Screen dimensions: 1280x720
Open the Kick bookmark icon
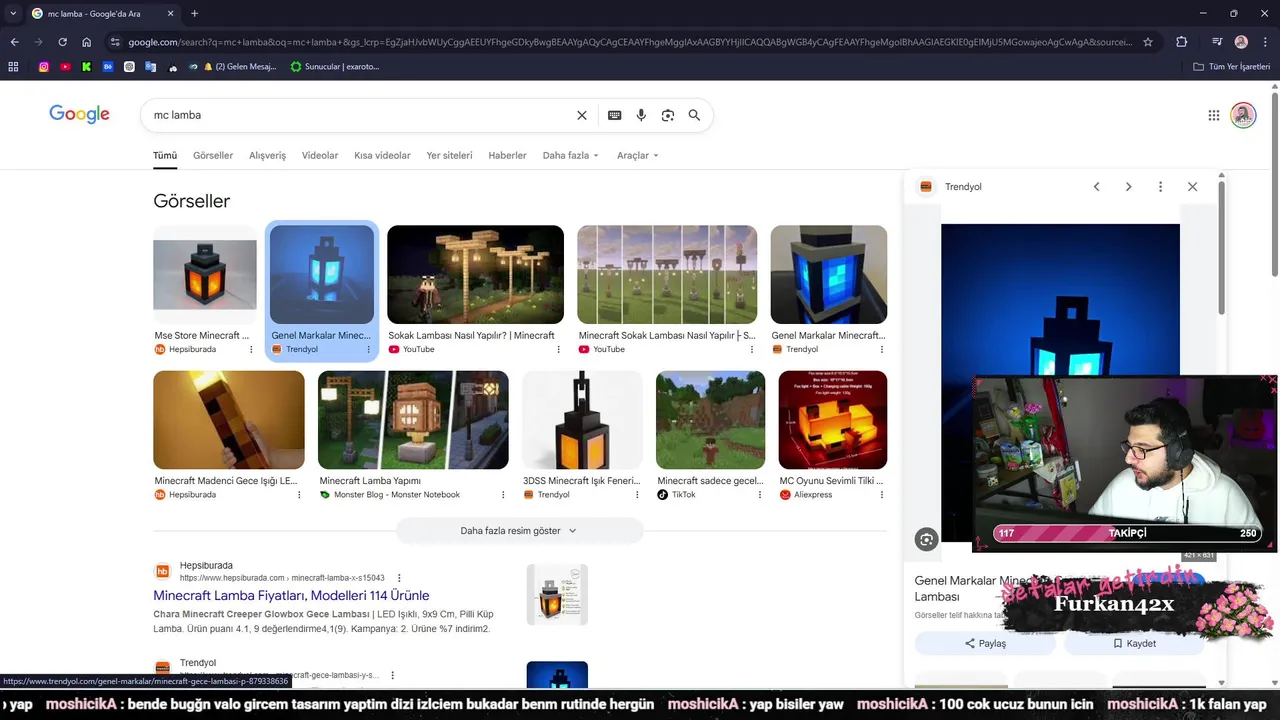[x=87, y=67]
